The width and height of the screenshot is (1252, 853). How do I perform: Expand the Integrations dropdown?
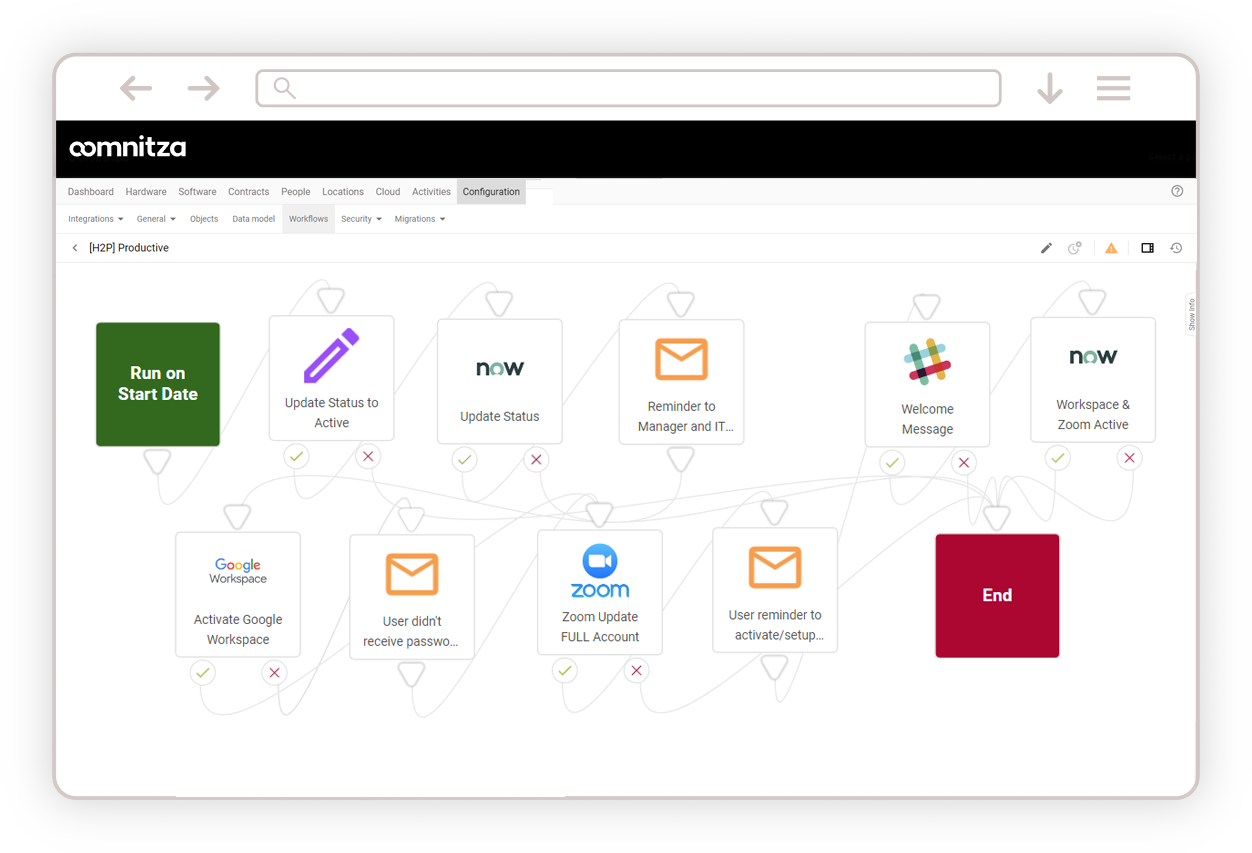click(96, 219)
